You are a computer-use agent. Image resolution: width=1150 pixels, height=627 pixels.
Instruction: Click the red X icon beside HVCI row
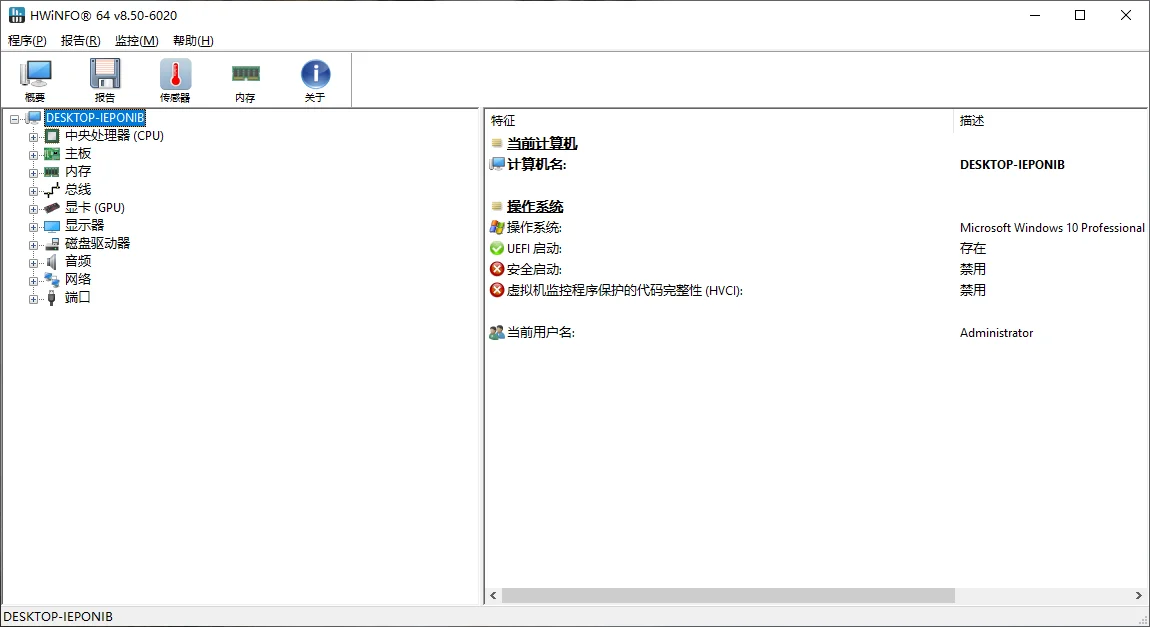497,290
